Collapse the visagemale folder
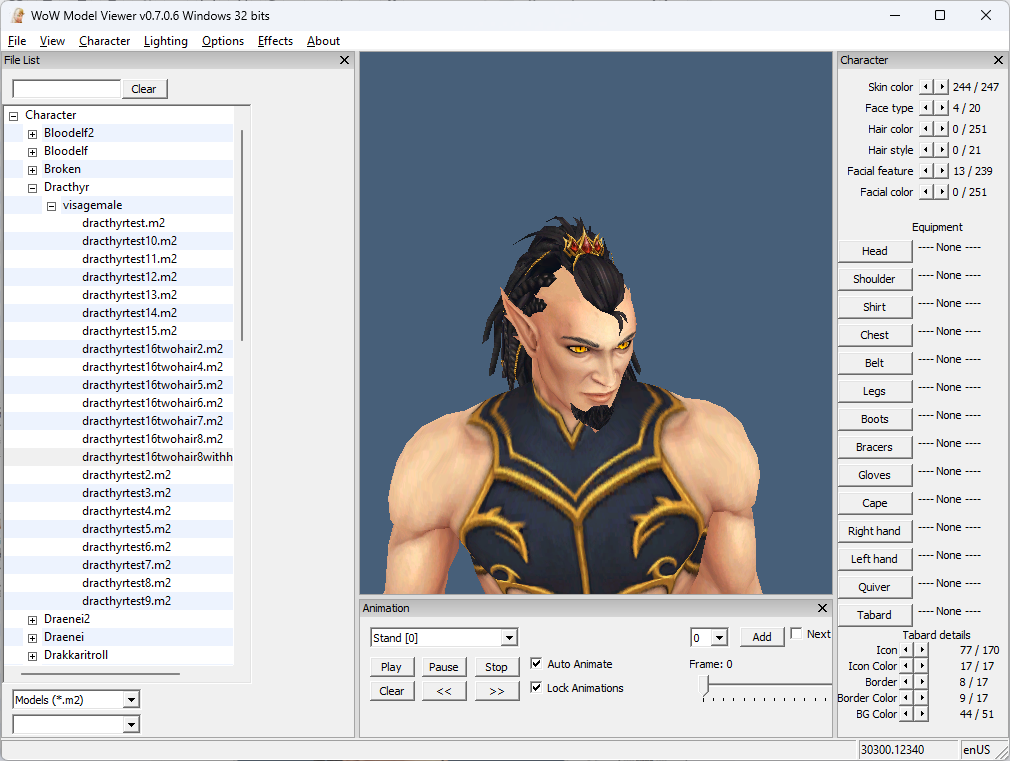Image resolution: width=1010 pixels, height=761 pixels. click(52, 206)
